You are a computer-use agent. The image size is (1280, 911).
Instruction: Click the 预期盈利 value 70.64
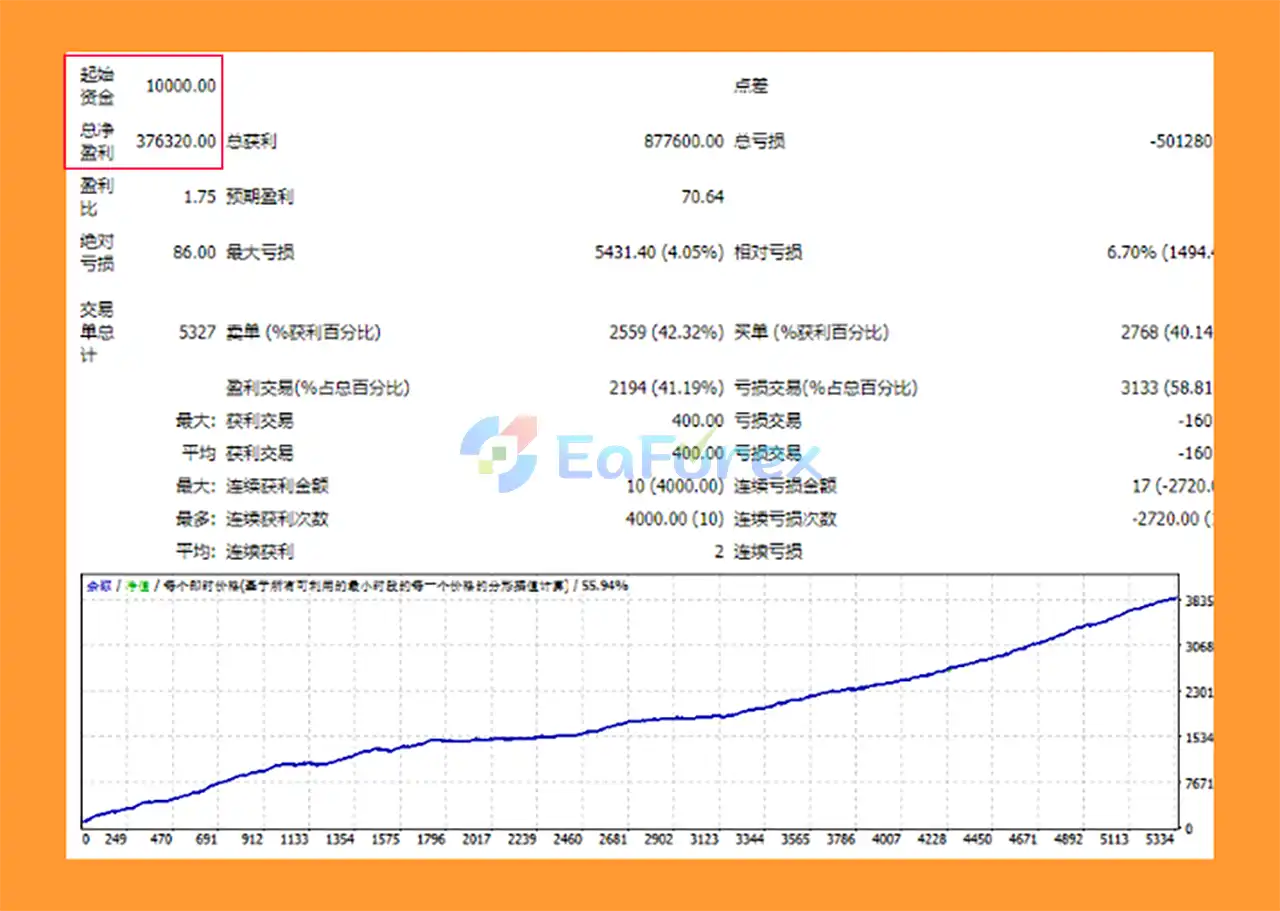coord(702,197)
